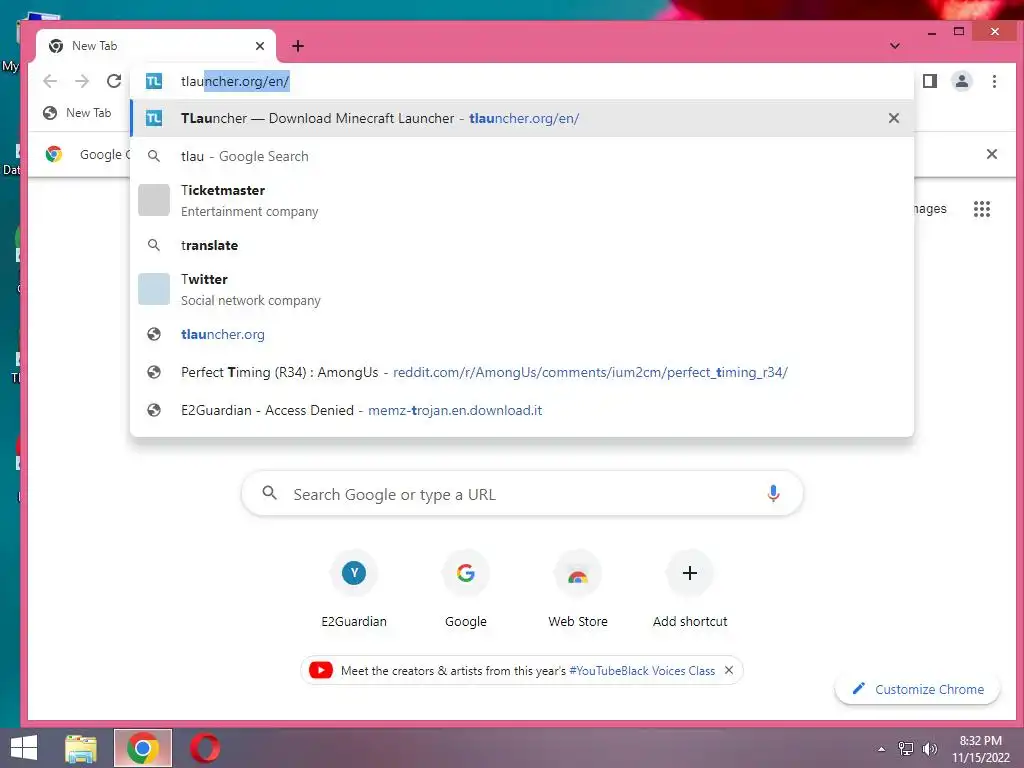Open the #YouTubeBlack Voices Class link
The width and height of the screenshot is (1024, 768).
642,671
